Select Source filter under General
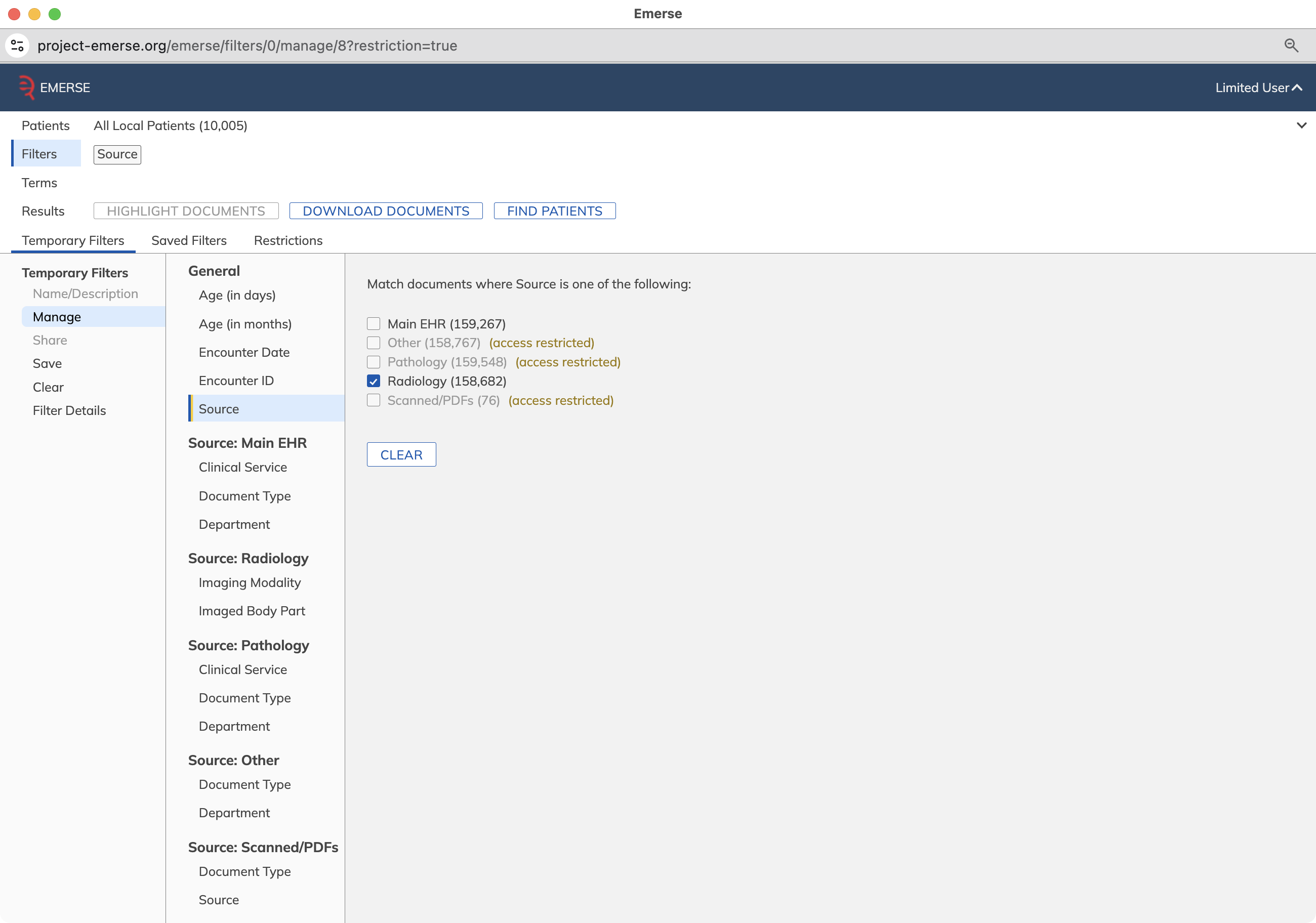Viewport: 1316px width, 923px height. point(267,408)
